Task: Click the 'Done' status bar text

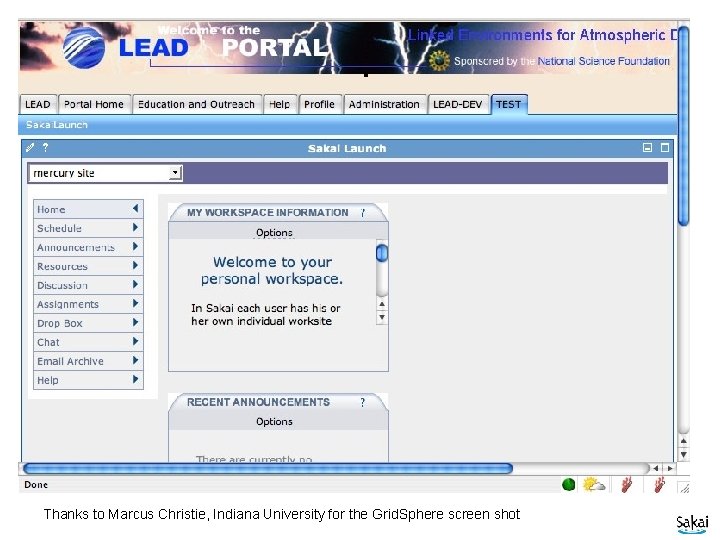Action: coord(36,485)
